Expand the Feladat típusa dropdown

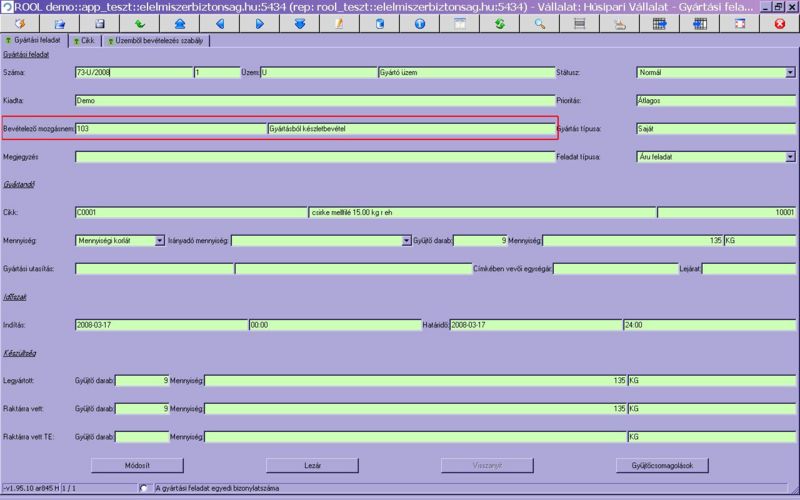tap(790, 157)
